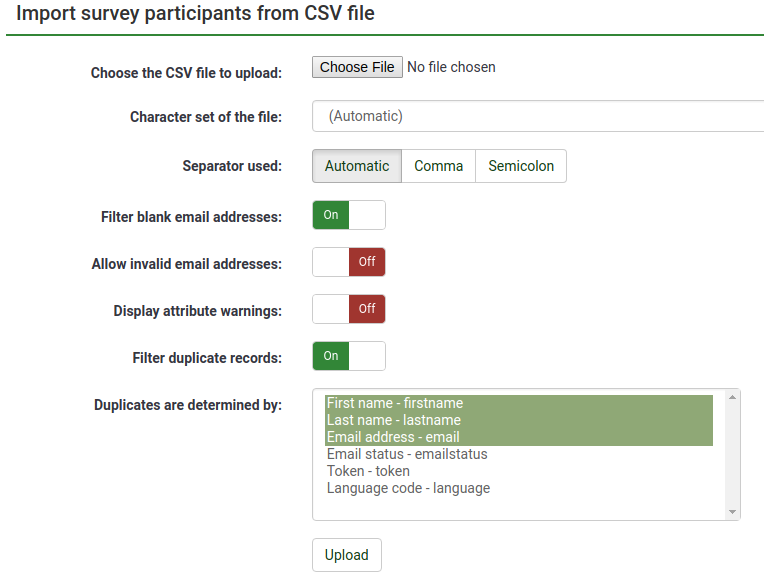764x581 pixels.
Task: Disable Filter duplicate records switch
Action: [348, 356]
